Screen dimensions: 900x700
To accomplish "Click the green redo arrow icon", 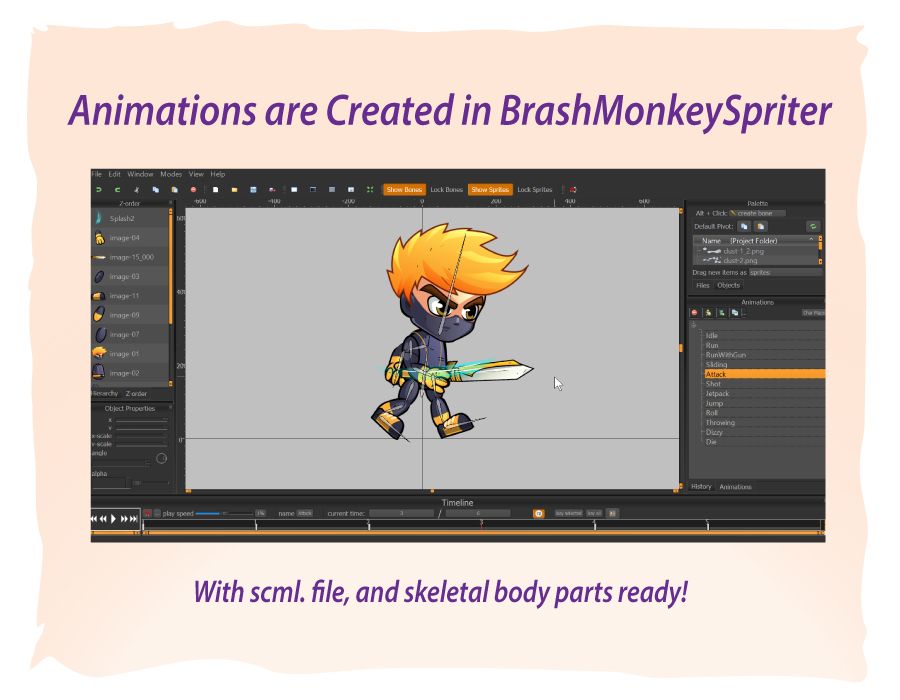I will click(117, 189).
